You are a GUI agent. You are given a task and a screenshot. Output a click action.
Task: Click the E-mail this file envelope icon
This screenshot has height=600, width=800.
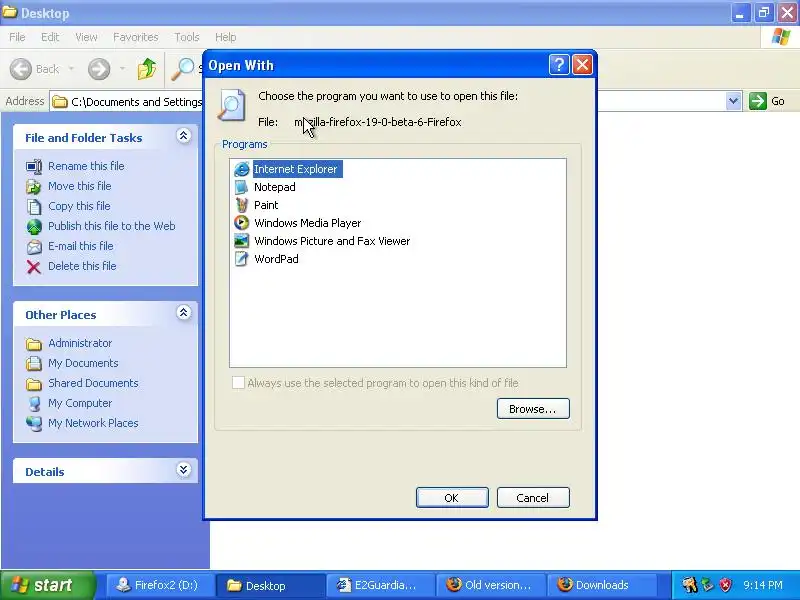tap(34, 246)
